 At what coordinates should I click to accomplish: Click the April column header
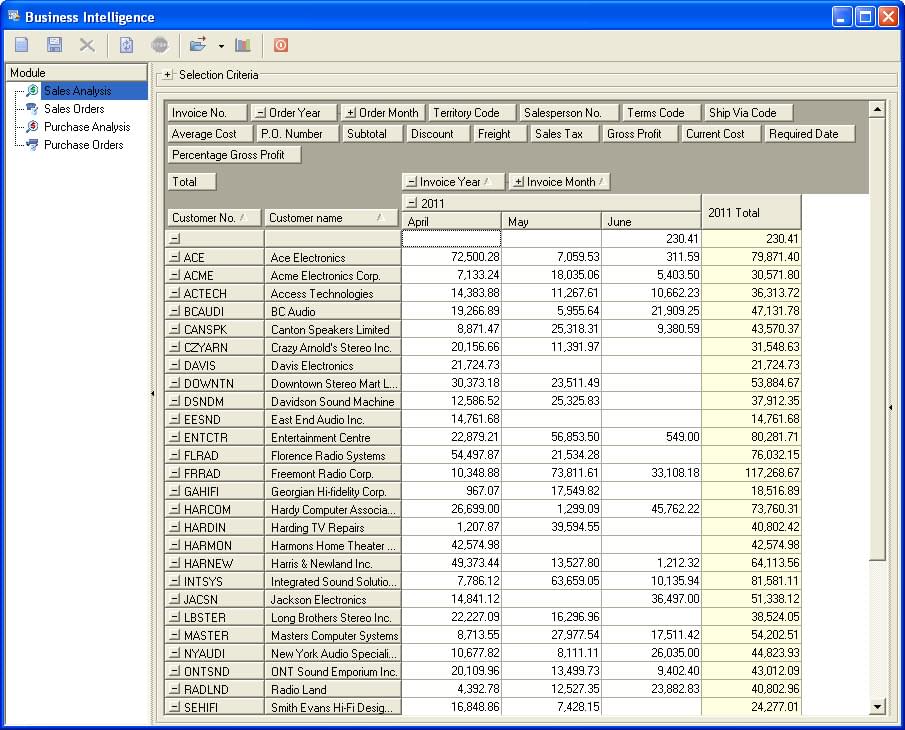451,222
